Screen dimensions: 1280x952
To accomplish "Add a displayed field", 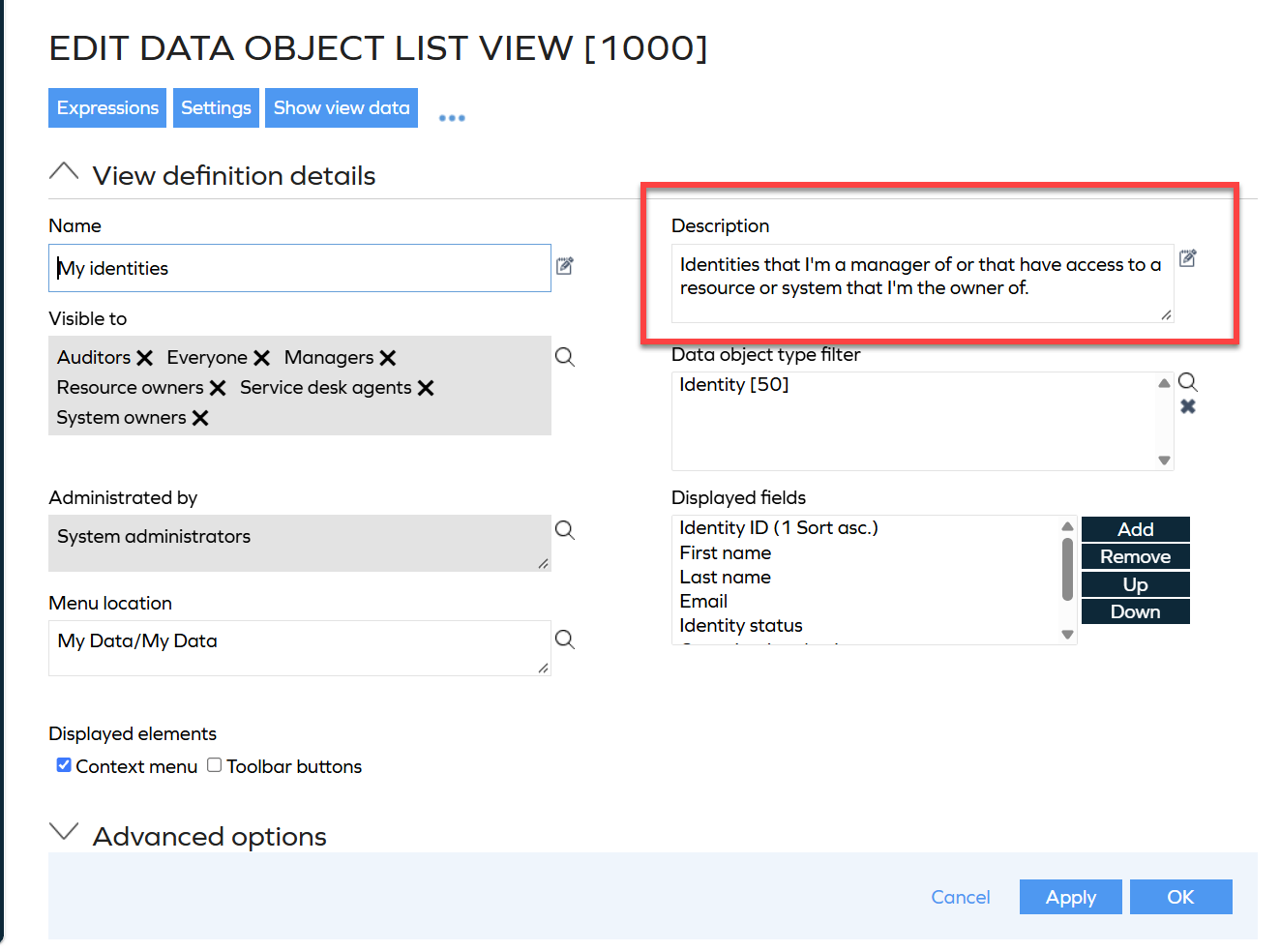I will tap(1136, 529).
